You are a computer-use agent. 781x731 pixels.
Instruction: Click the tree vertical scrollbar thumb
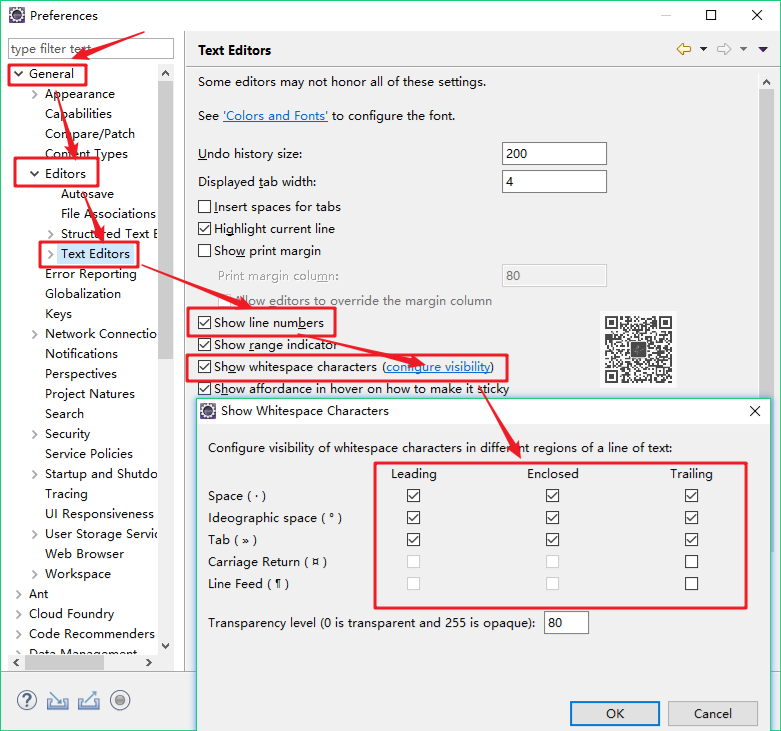point(165,219)
